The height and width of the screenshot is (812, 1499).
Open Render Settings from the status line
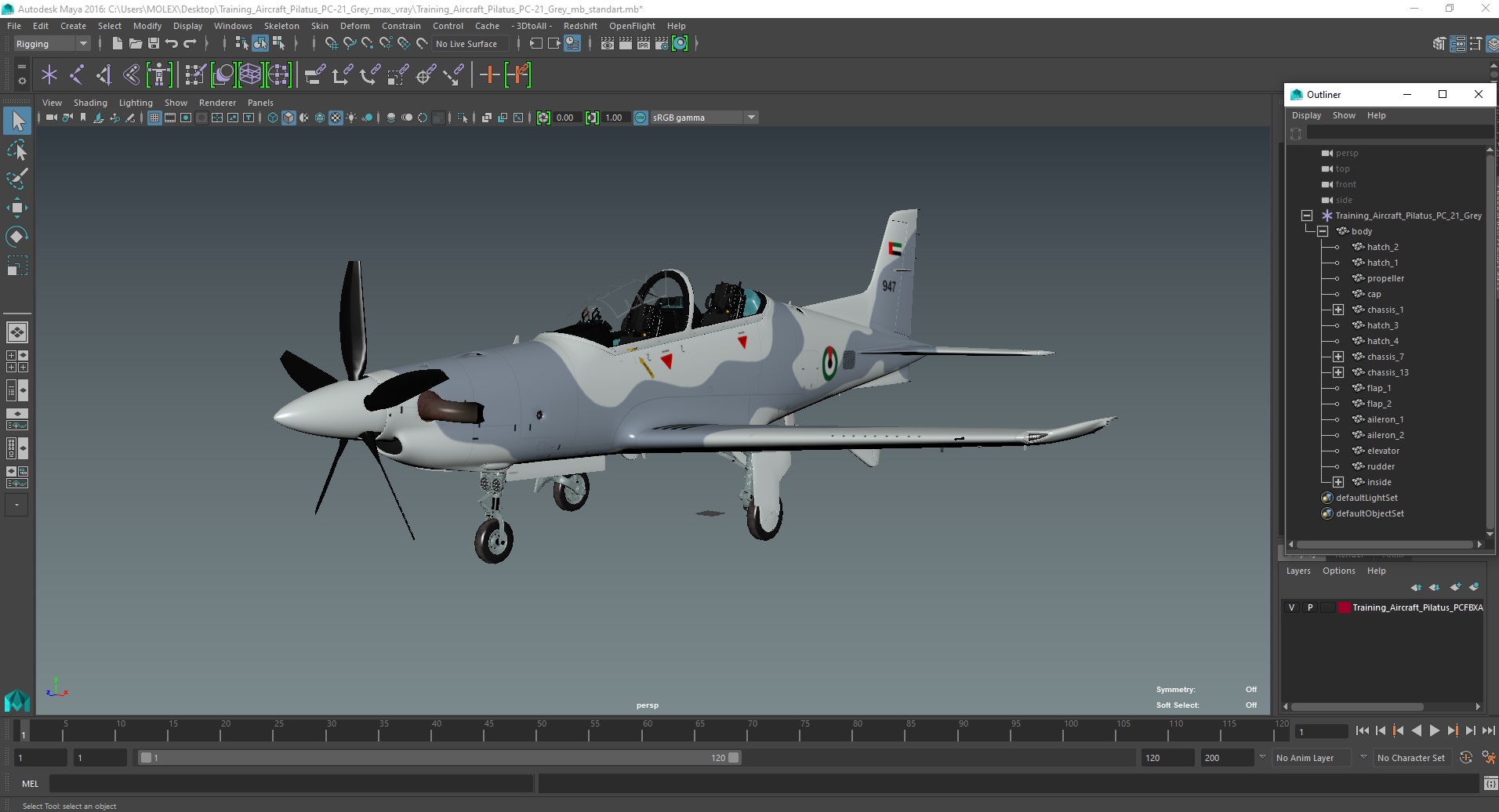click(x=662, y=44)
